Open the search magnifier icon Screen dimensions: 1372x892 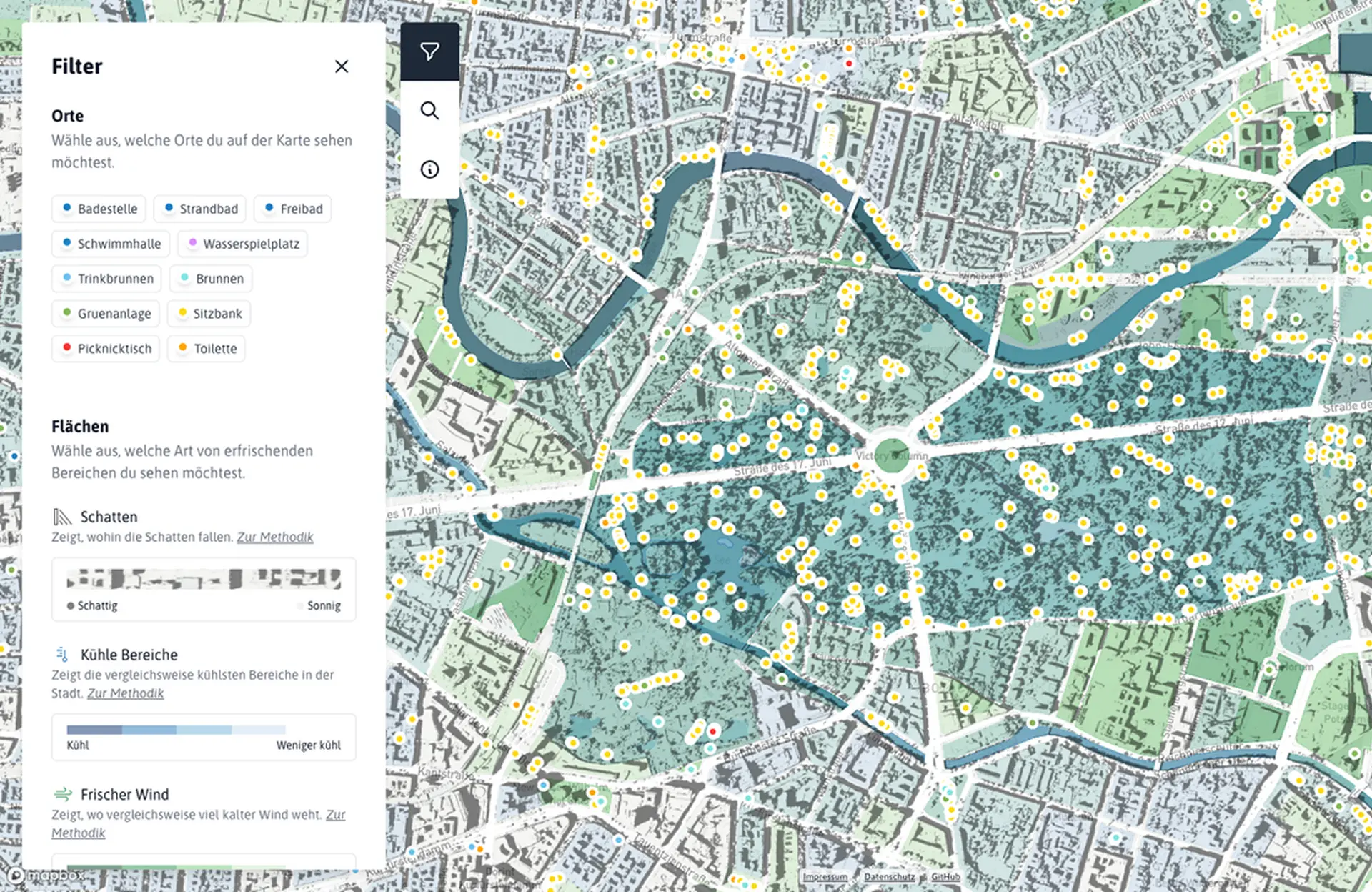(429, 110)
